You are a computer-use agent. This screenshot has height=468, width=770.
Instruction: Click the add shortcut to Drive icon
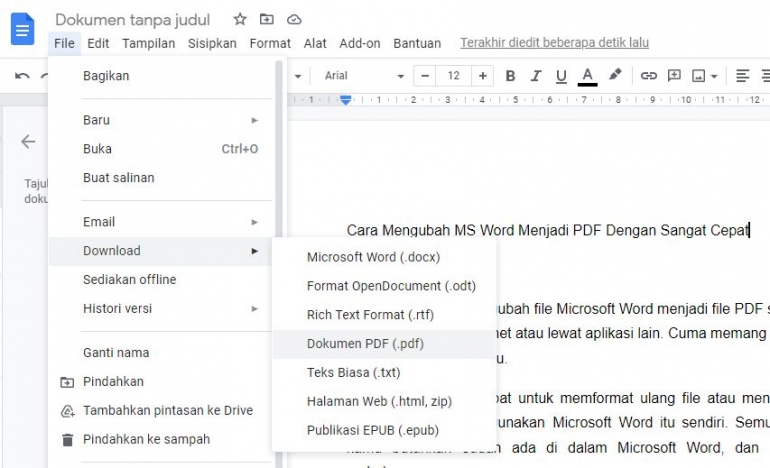tap(67, 411)
